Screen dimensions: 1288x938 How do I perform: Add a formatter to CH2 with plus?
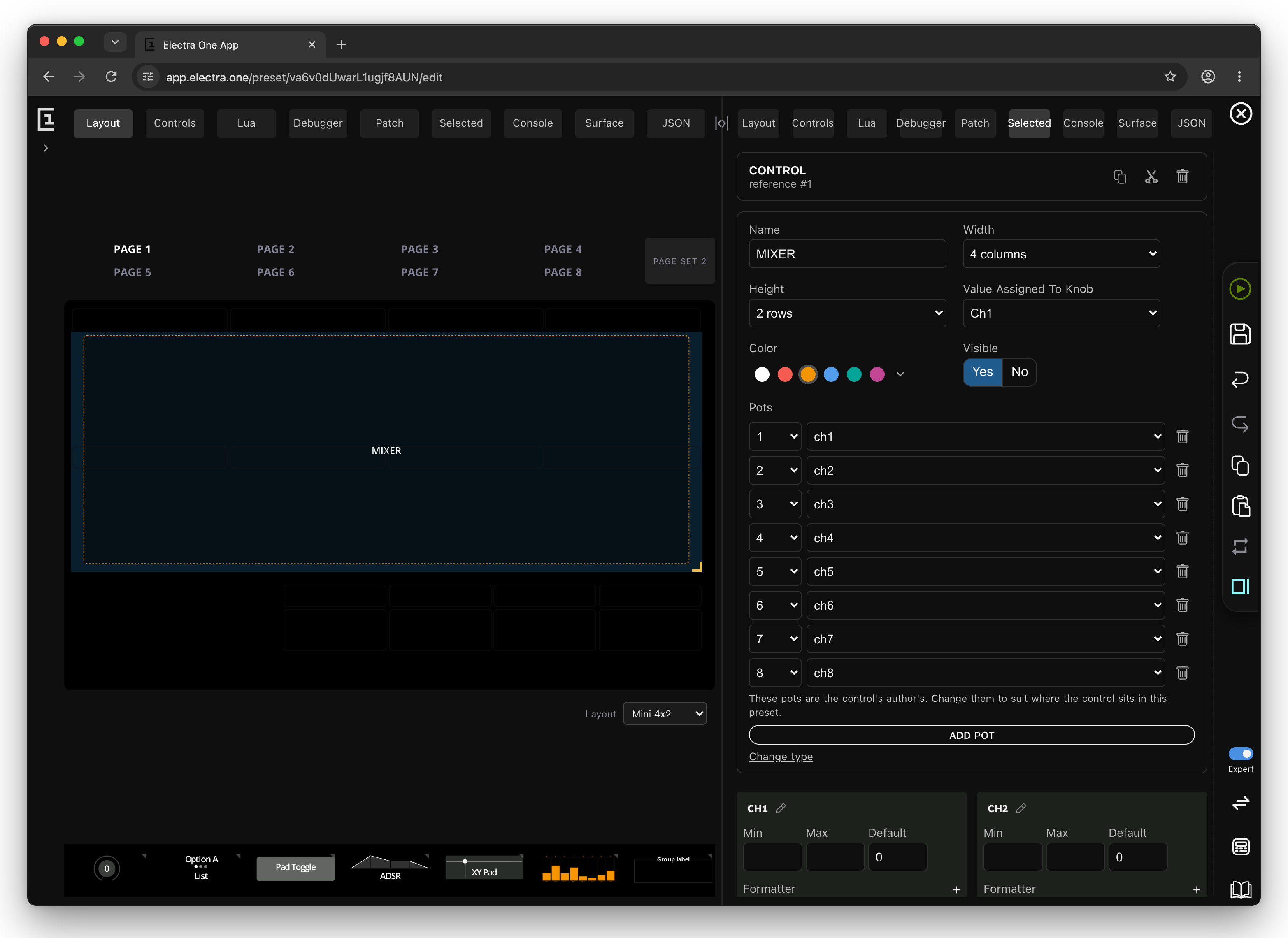click(1196, 890)
